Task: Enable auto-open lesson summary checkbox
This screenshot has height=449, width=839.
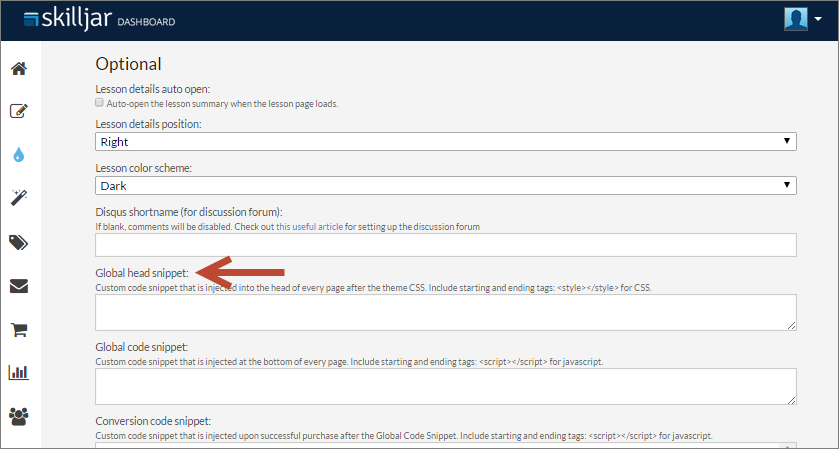Action: (x=99, y=103)
